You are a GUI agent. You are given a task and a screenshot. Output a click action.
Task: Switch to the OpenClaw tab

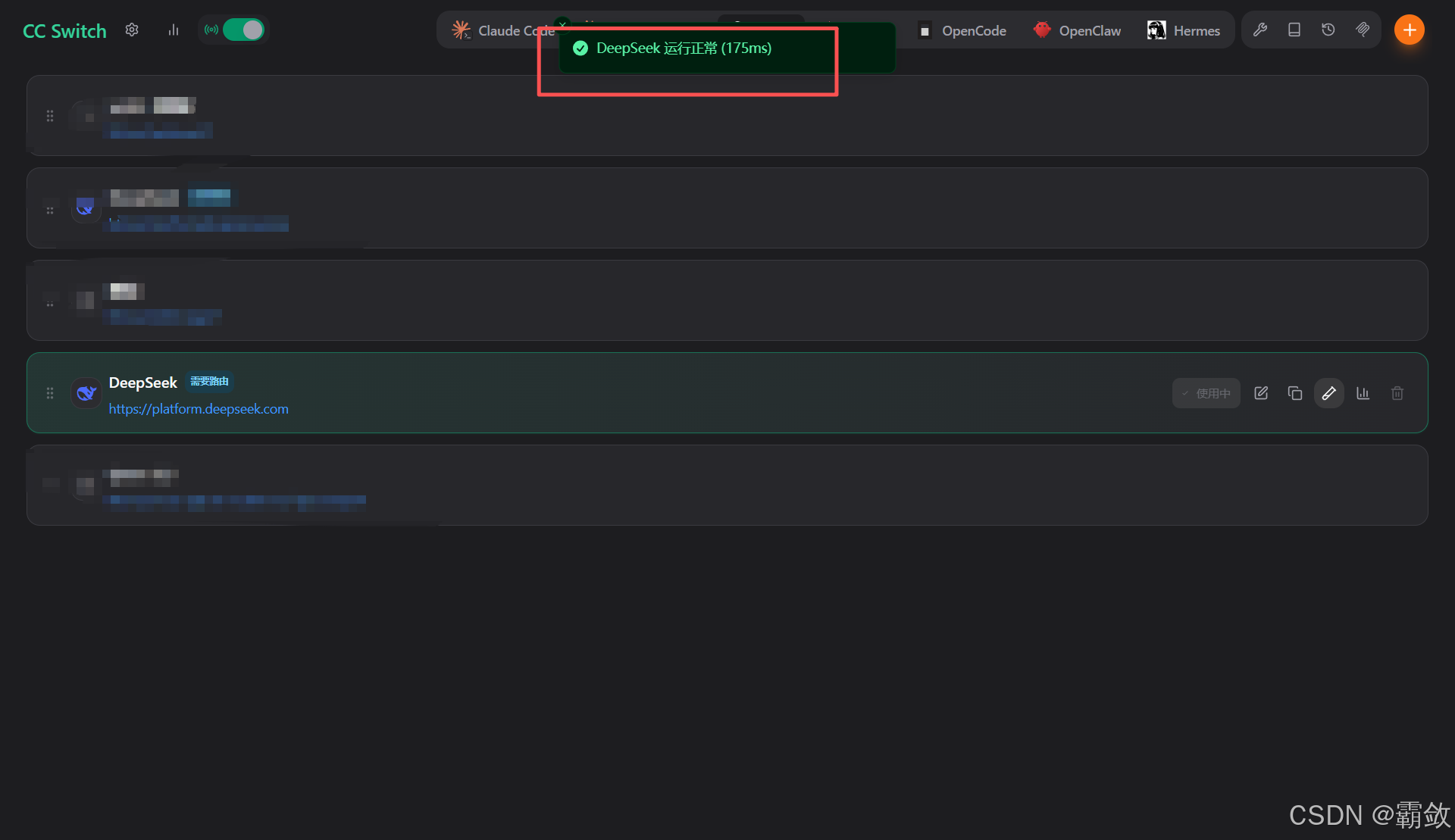pos(1077,30)
